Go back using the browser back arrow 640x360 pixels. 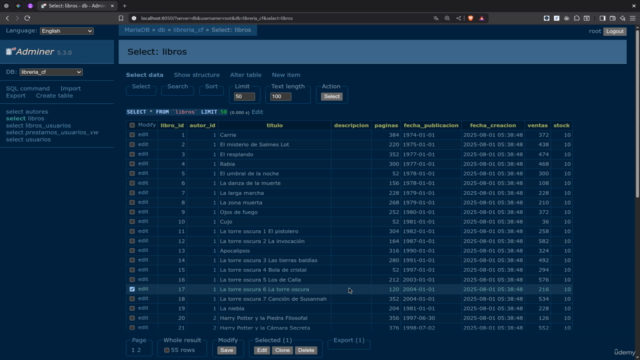7,18
